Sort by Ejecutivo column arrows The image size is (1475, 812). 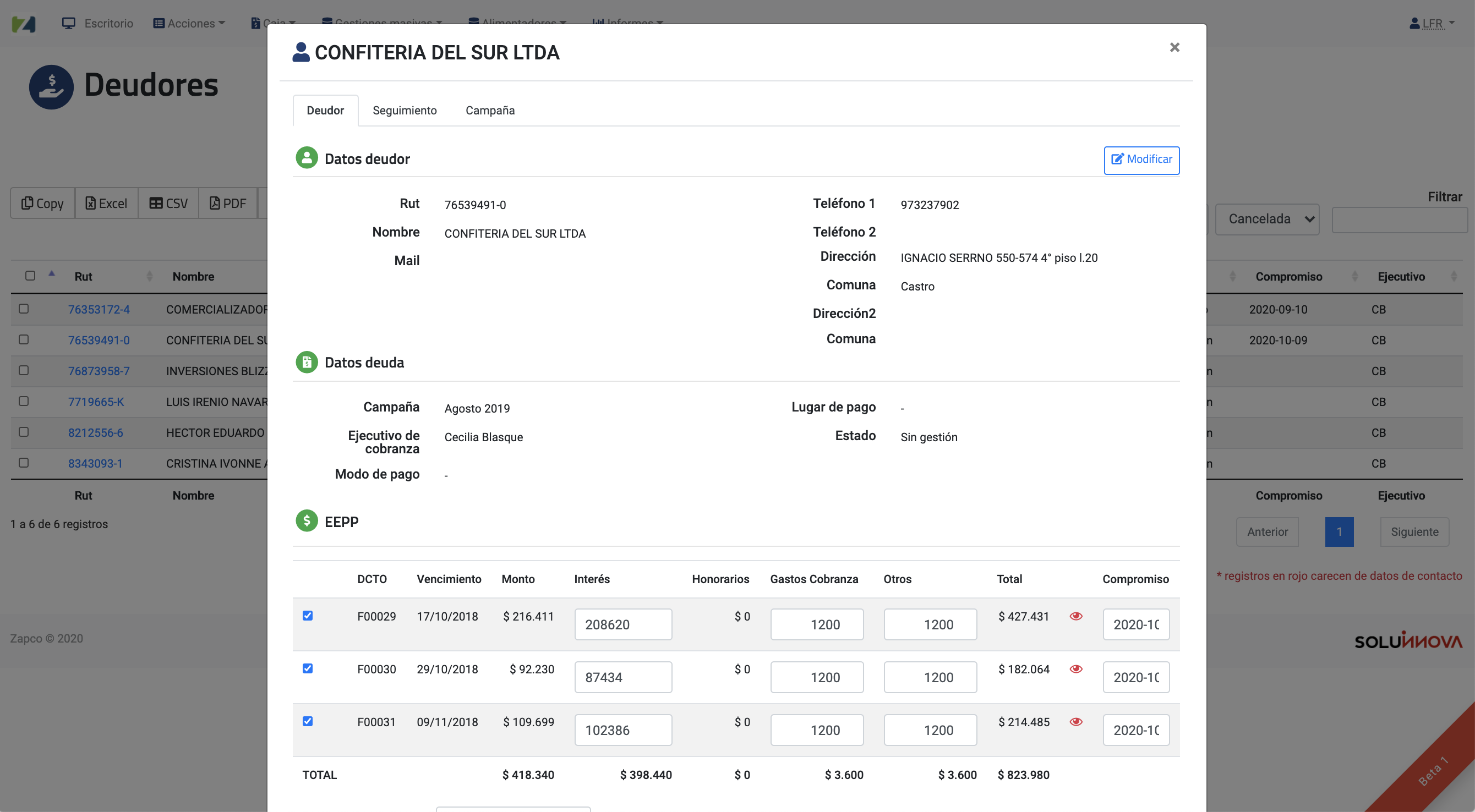coord(1454,276)
